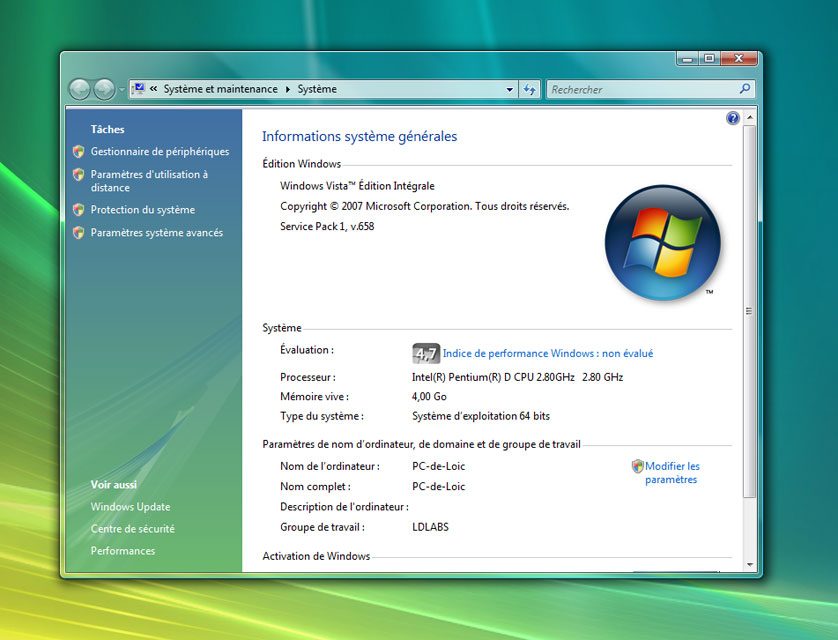
Task: Open 'Protection du système'
Action: tap(143, 210)
